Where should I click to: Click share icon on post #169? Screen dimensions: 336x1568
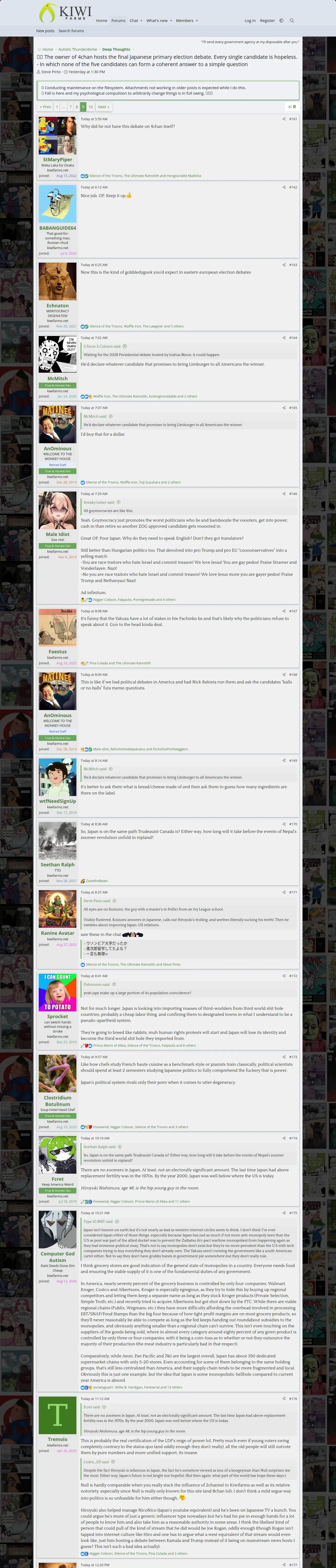(x=284, y=760)
